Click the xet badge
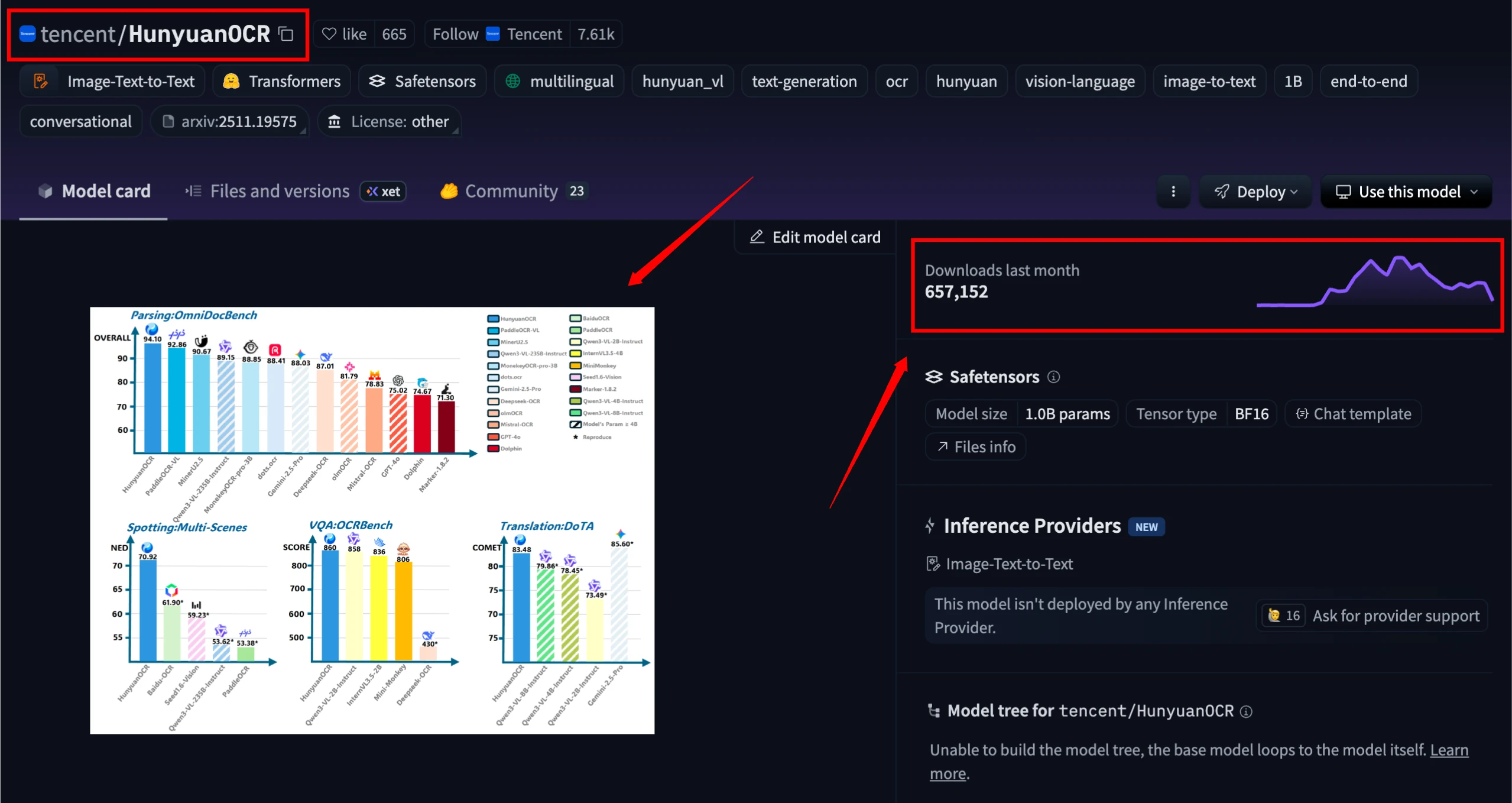Screen dimensions: 1512x803 pyautogui.click(x=383, y=191)
